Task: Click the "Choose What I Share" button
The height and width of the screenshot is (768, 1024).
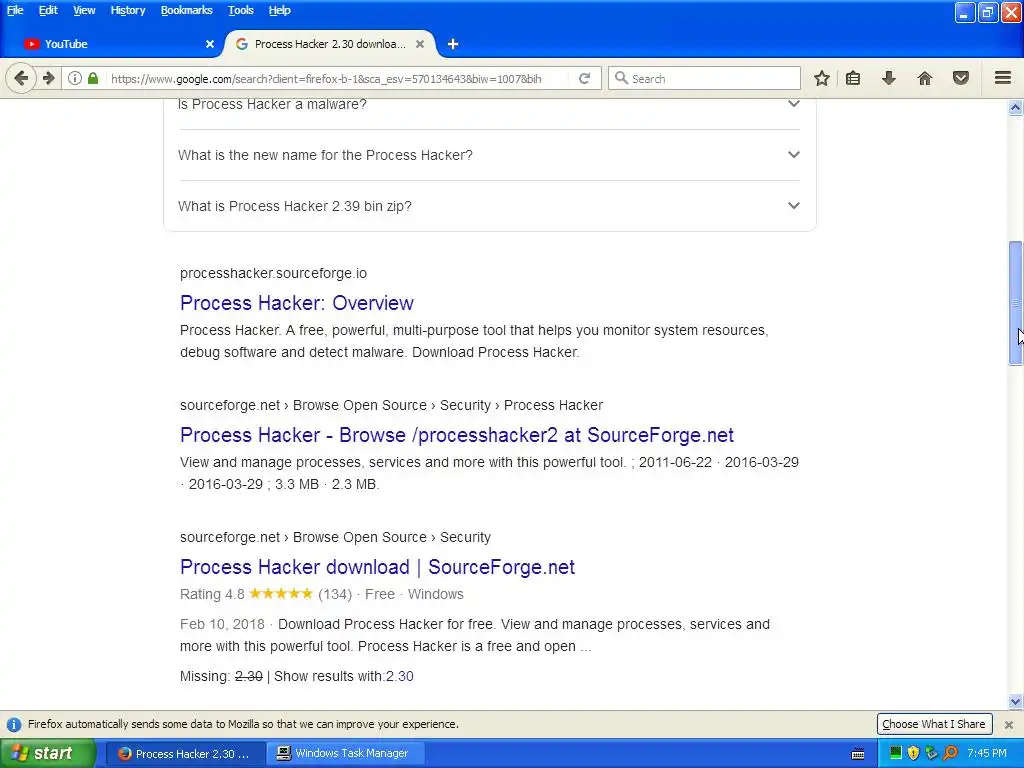Action: tap(934, 724)
